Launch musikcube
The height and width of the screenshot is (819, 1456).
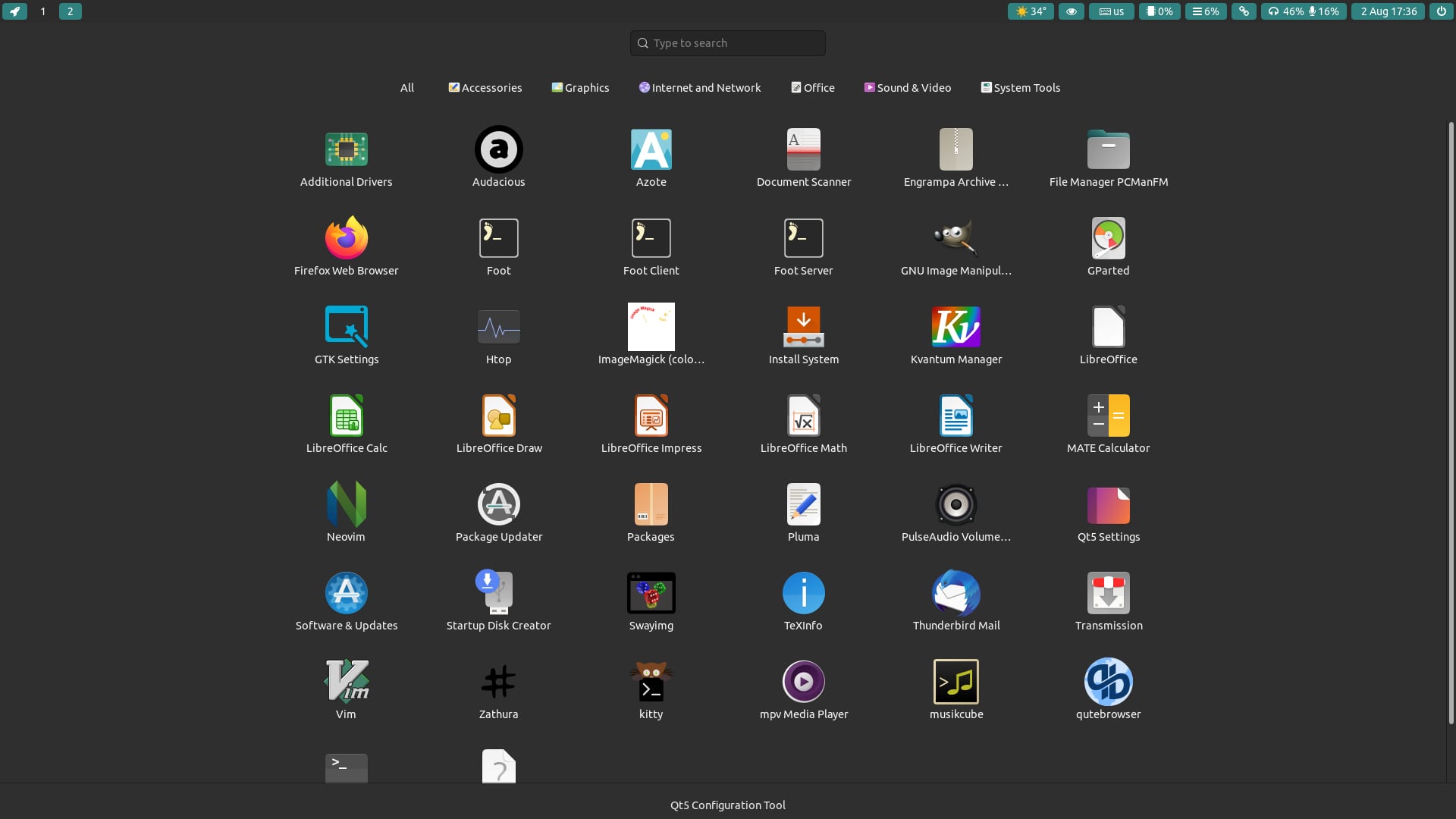coord(956,690)
